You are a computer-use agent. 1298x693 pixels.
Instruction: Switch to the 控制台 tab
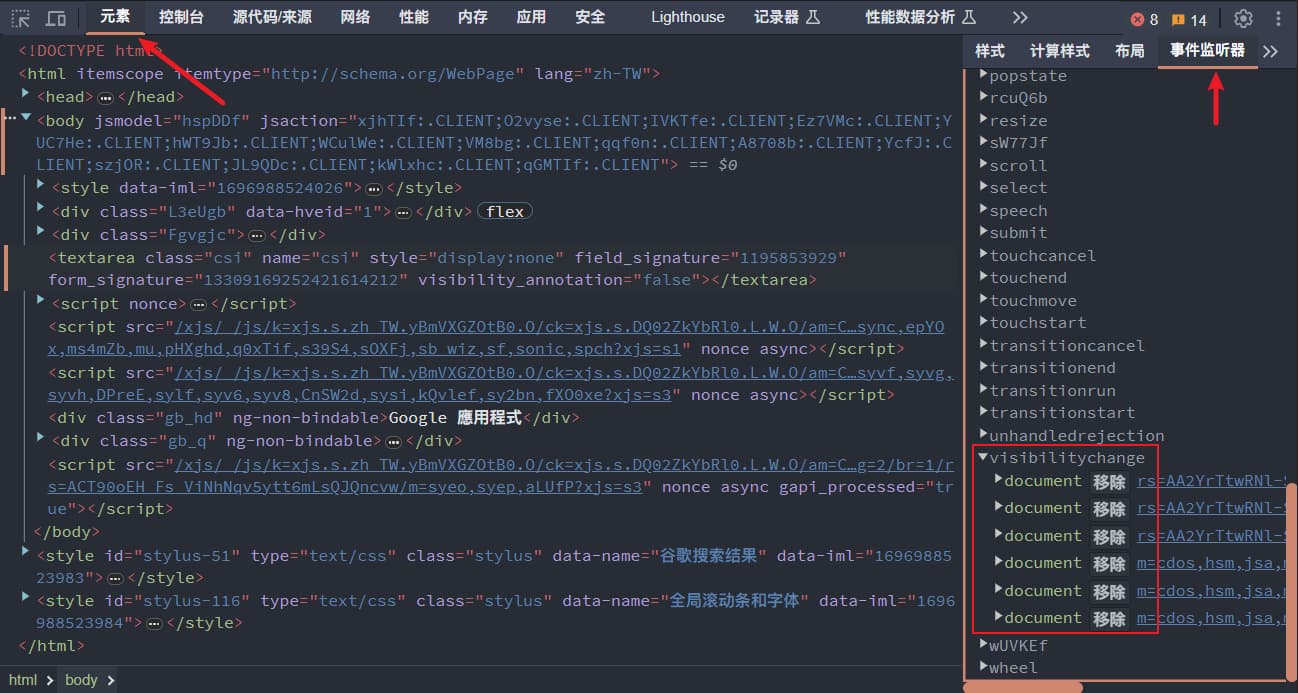point(181,17)
